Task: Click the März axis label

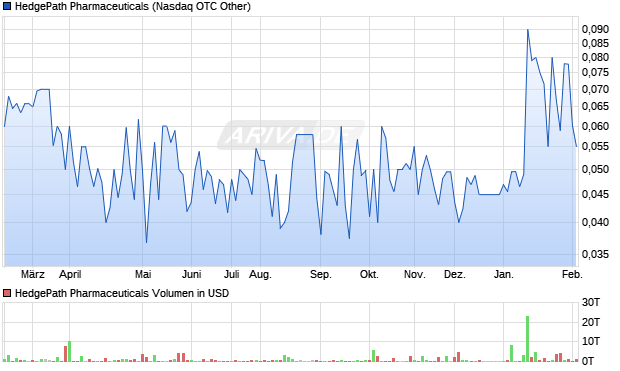Action: click(x=33, y=274)
